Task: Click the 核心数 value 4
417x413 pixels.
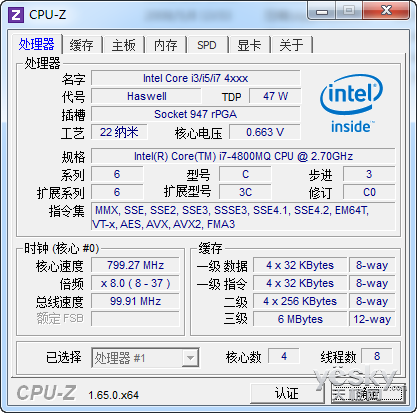Action: pyautogui.click(x=284, y=356)
